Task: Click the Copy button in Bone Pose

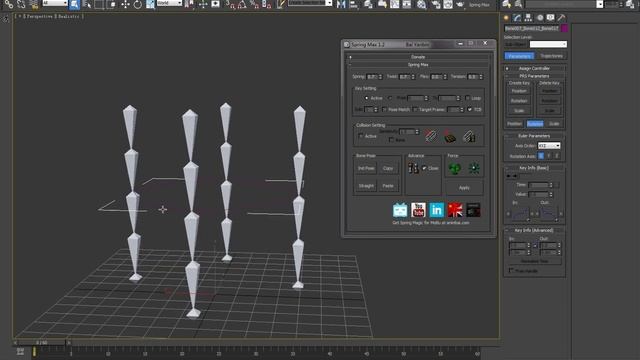Action: (x=388, y=168)
